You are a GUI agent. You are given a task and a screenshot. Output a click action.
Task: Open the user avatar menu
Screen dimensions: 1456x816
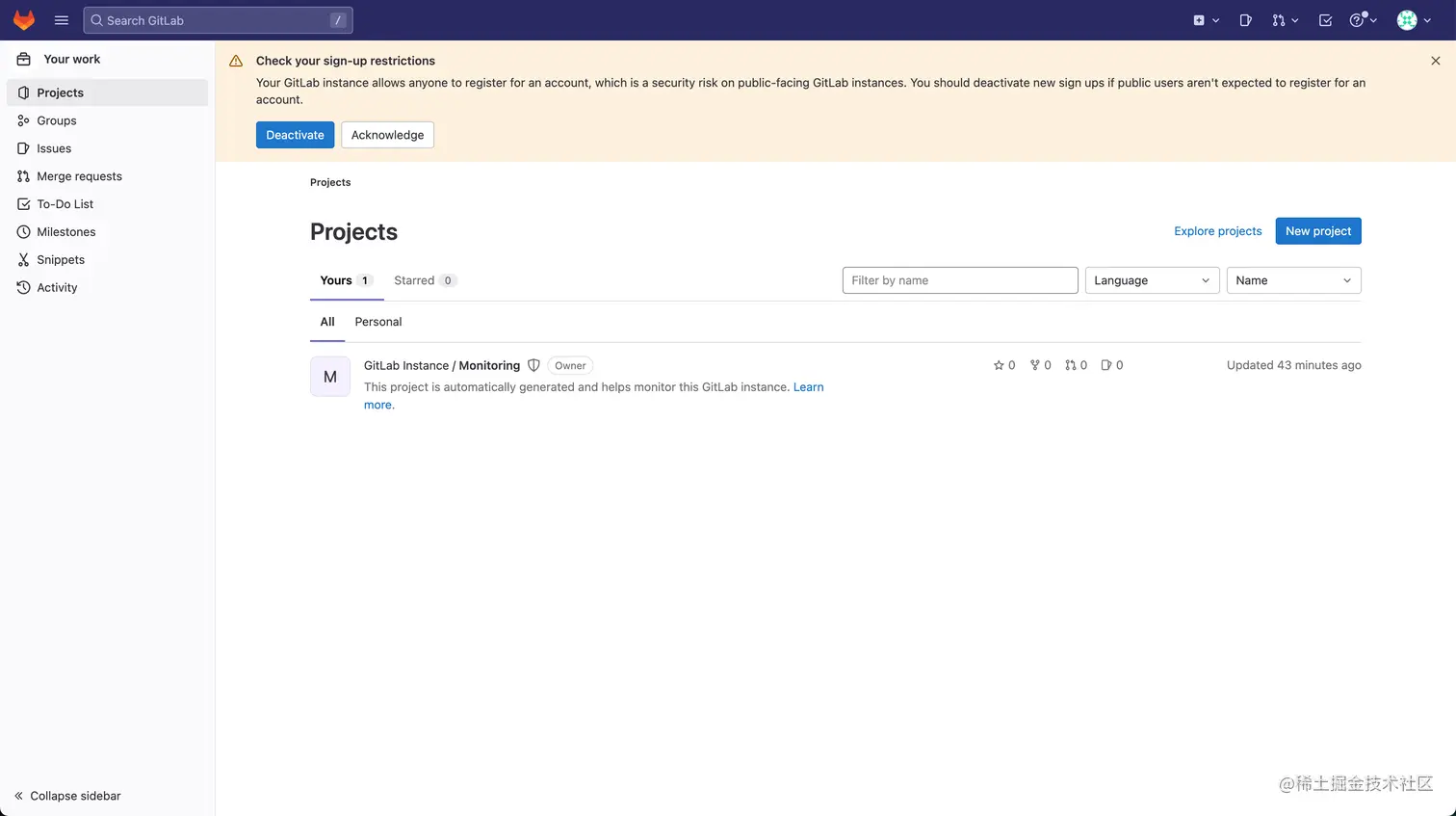[1414, 20]
